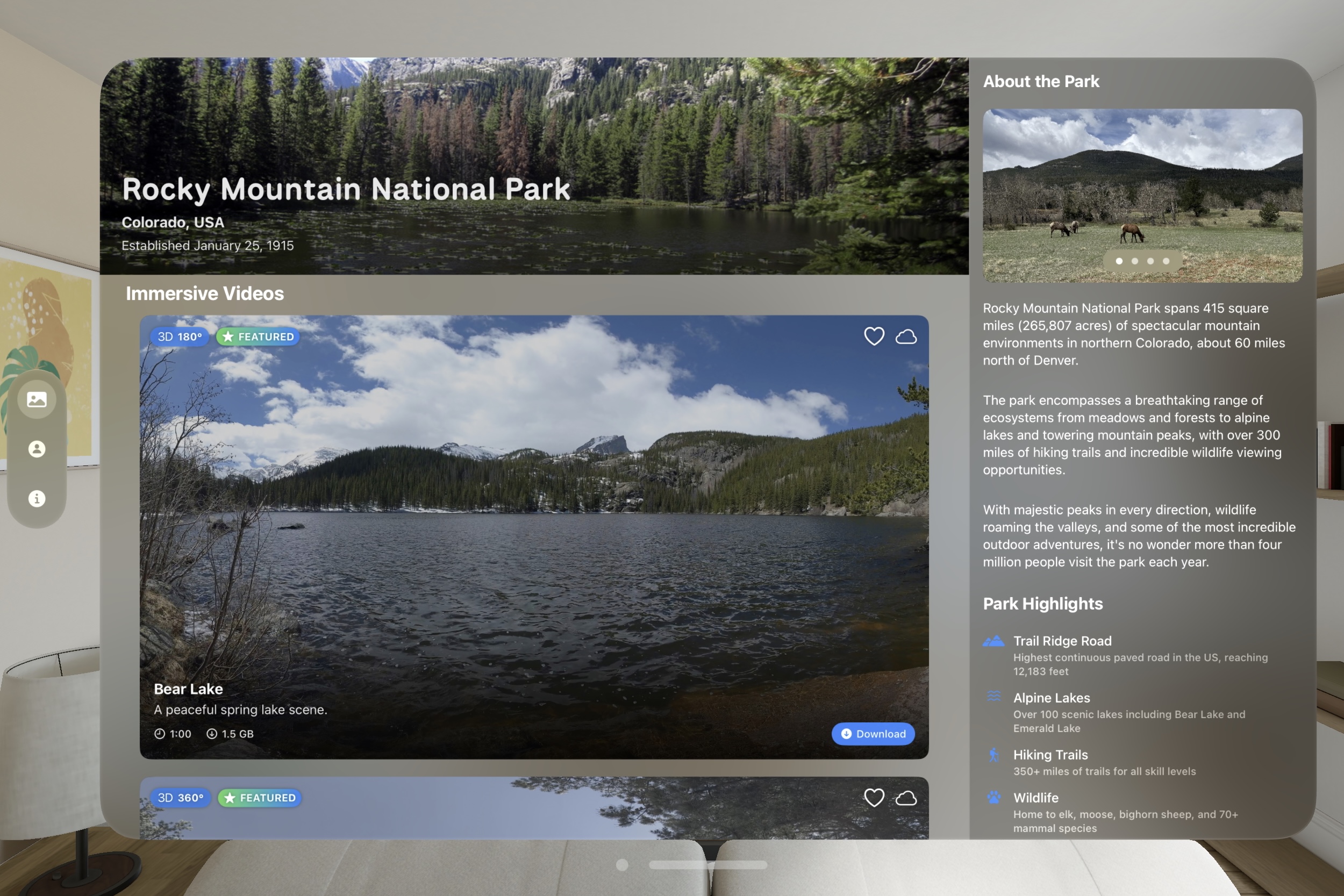Favorite the Bear Lake video with heart icon
Screen dimensions: 1344x896
tap(874, 336)
